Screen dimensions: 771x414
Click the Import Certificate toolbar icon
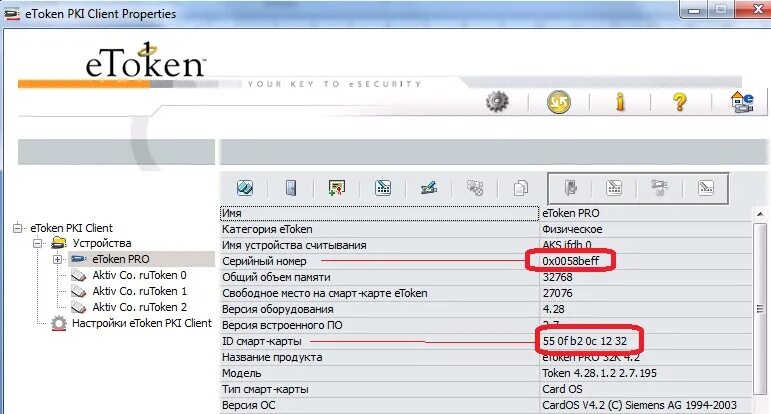tap(337, 188)
